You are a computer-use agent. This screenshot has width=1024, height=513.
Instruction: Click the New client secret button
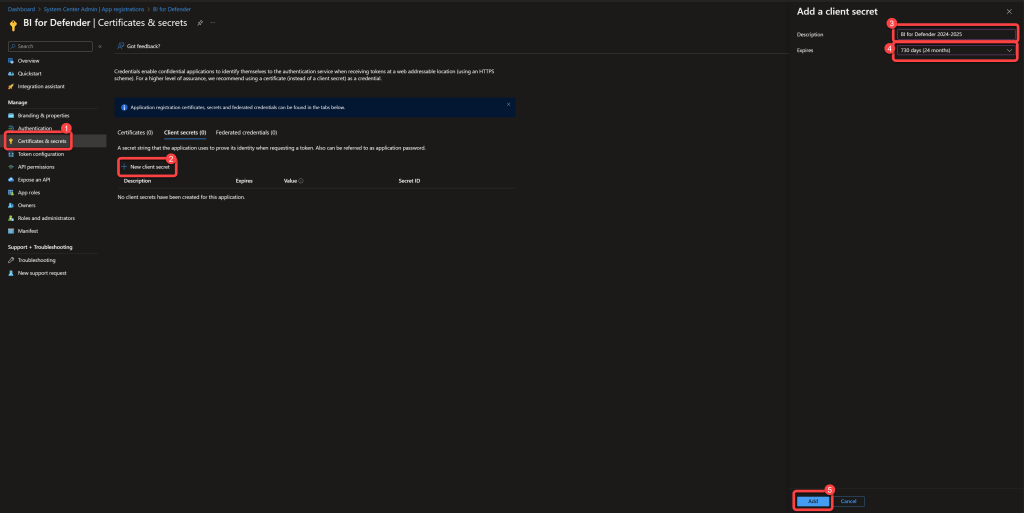[x=147, y=166]
